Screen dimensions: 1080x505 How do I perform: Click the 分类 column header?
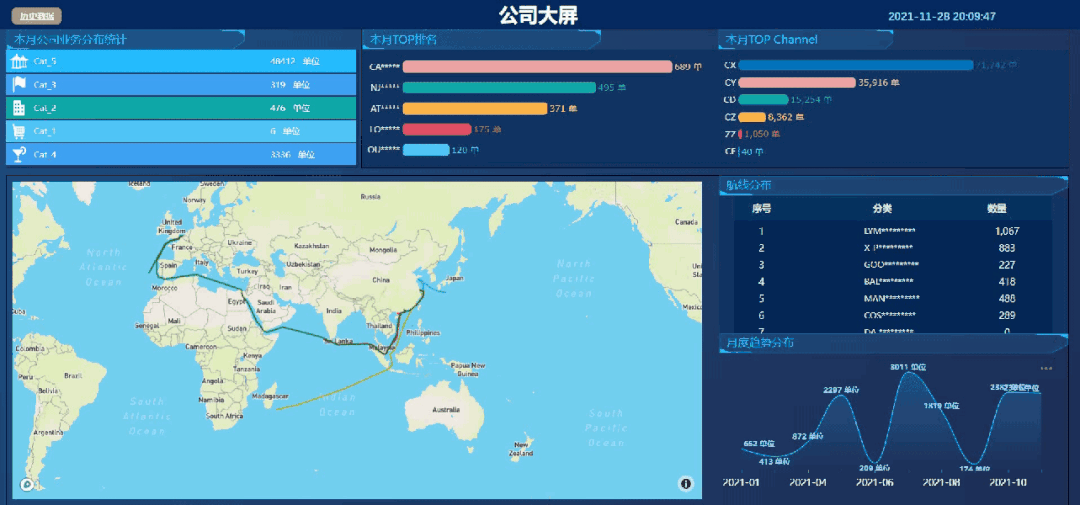(882, 209)
